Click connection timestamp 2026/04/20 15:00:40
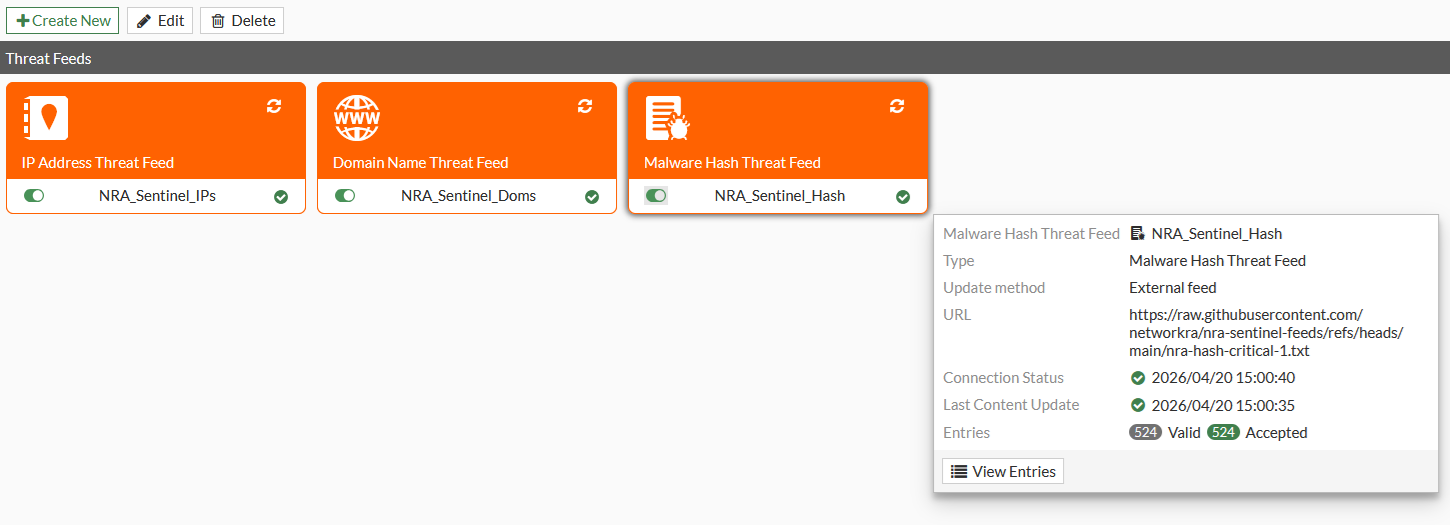This screenshot has height=525, width=1450. 1224,378
